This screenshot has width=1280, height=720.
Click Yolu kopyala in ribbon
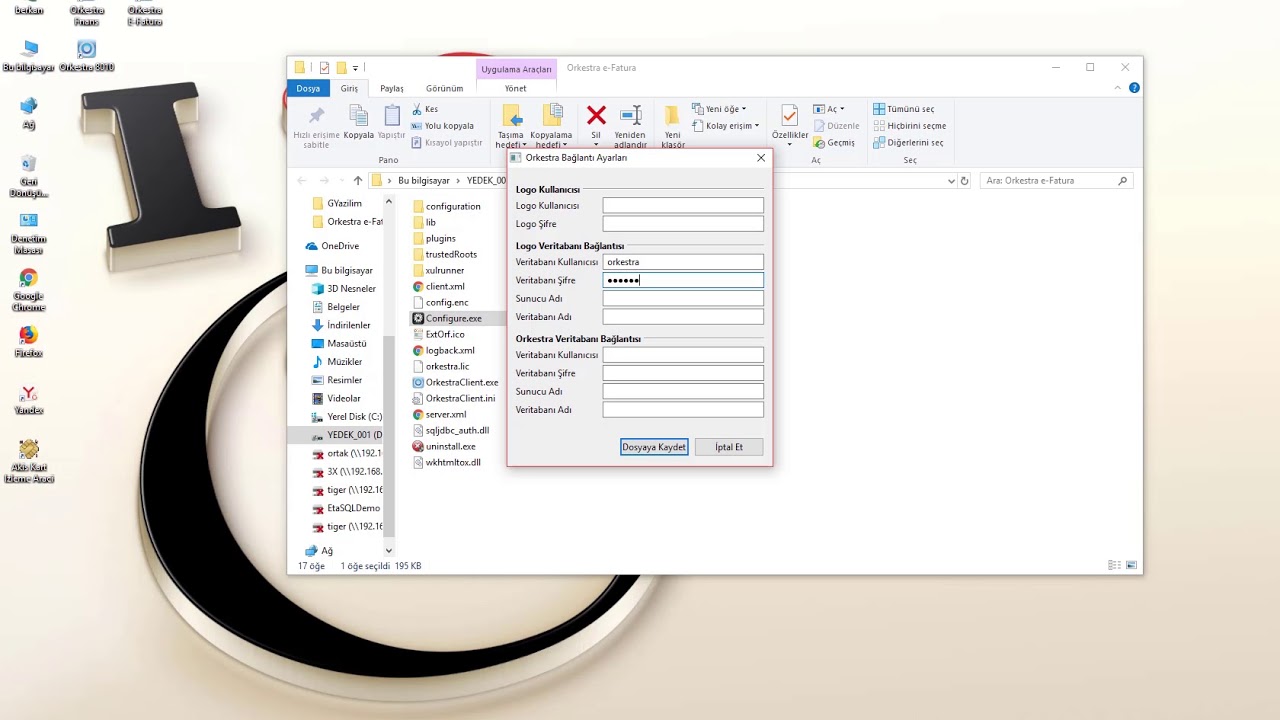click(x=442, y=126)
